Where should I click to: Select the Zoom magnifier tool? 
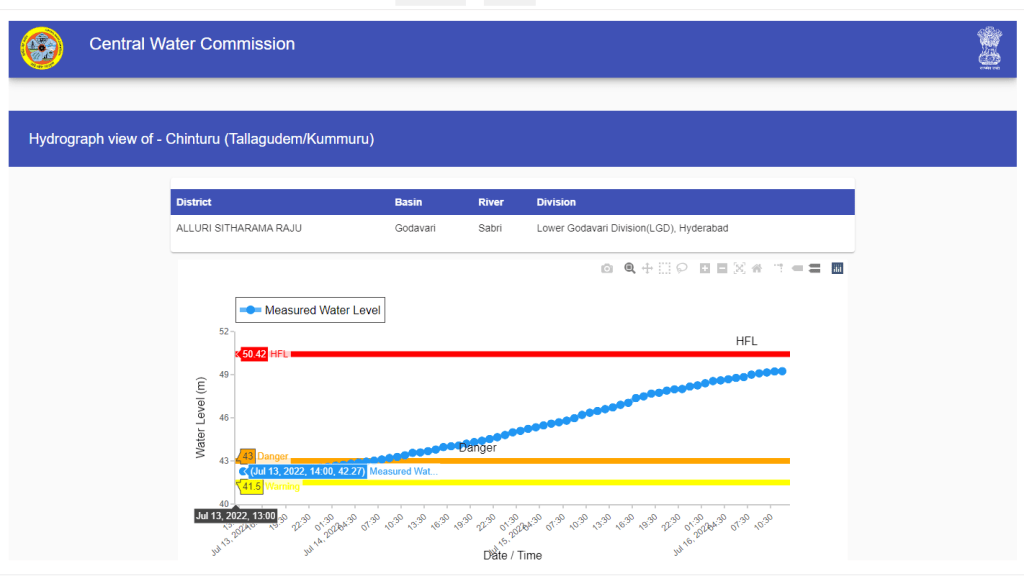coord(630,268)
